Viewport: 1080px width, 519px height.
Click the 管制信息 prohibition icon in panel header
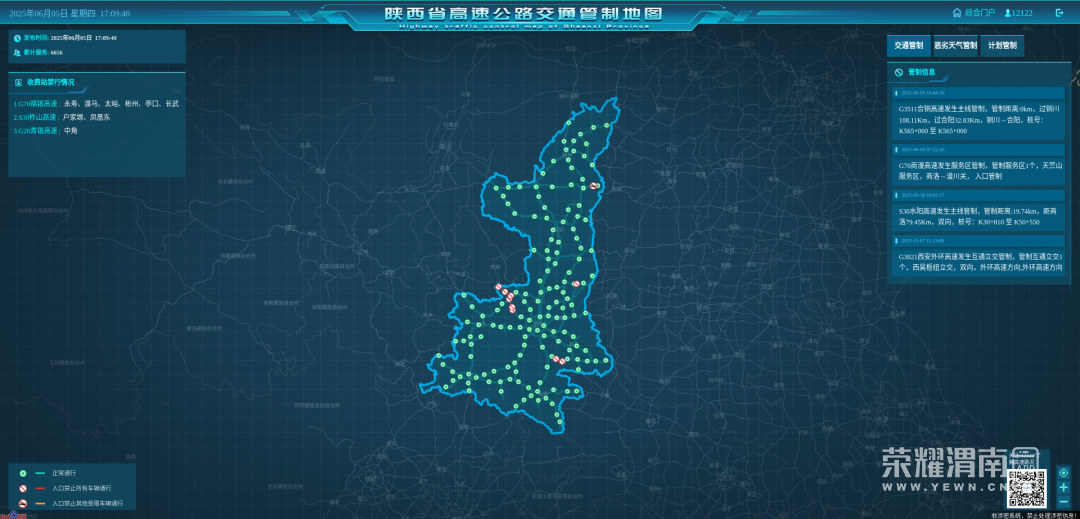(899, 73)
